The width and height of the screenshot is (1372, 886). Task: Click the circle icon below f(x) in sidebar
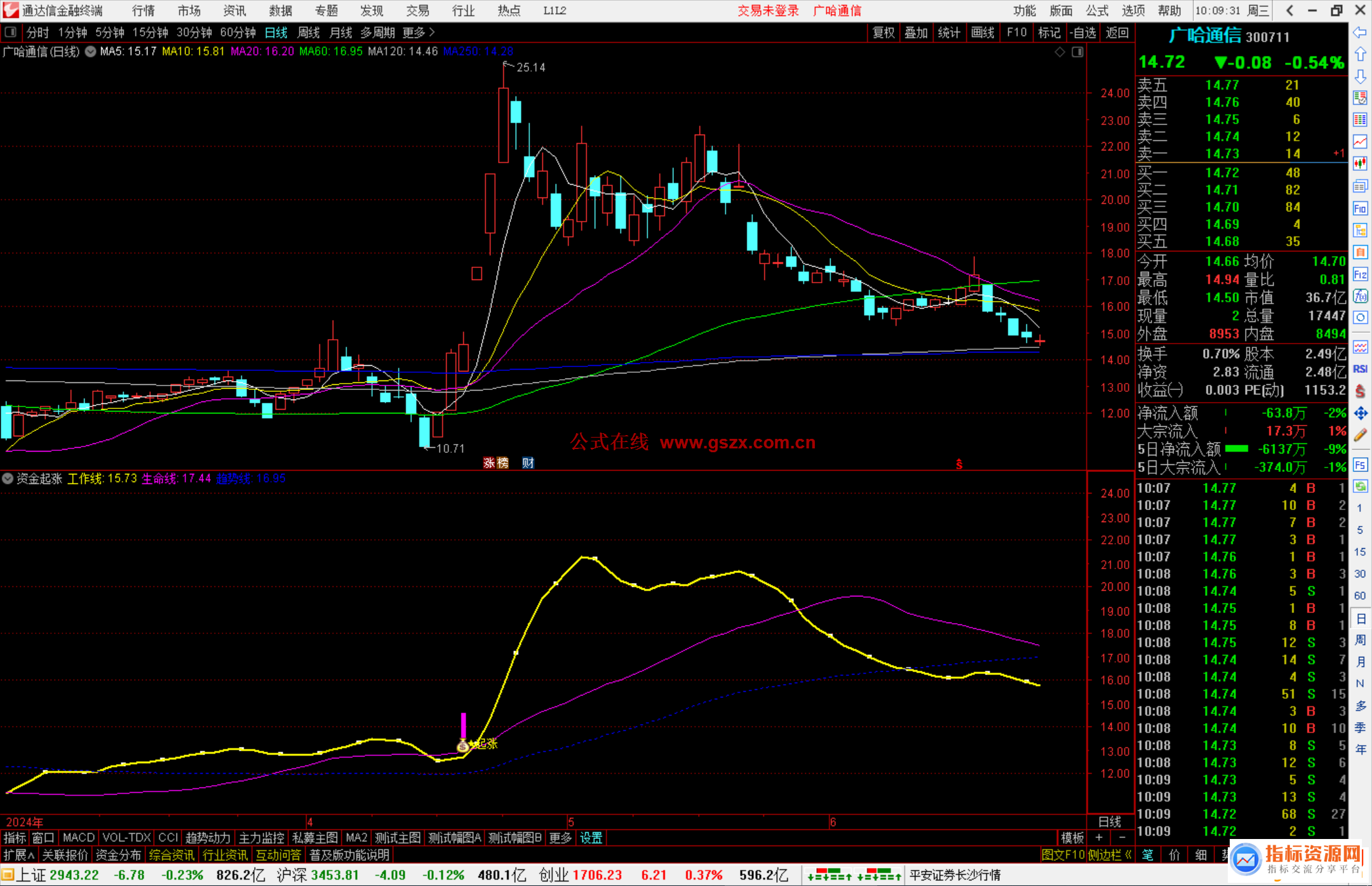1360,318
